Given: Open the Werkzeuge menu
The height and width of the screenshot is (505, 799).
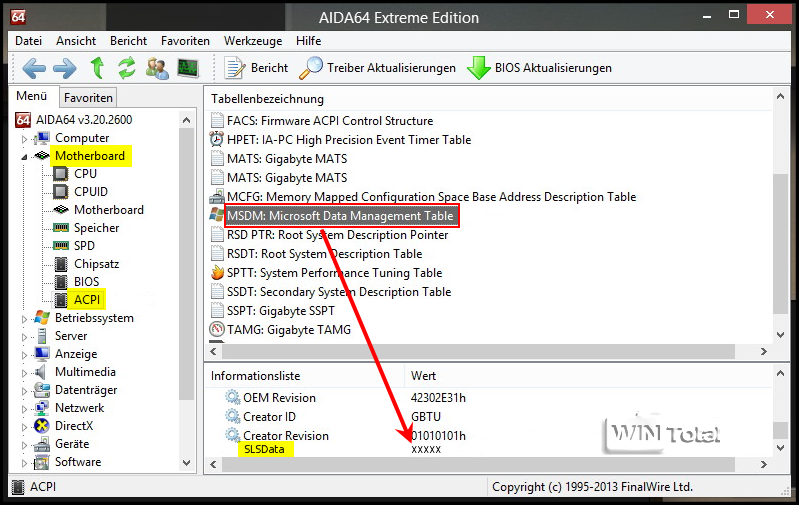Looking at the screenshot, I should (253, 41).
